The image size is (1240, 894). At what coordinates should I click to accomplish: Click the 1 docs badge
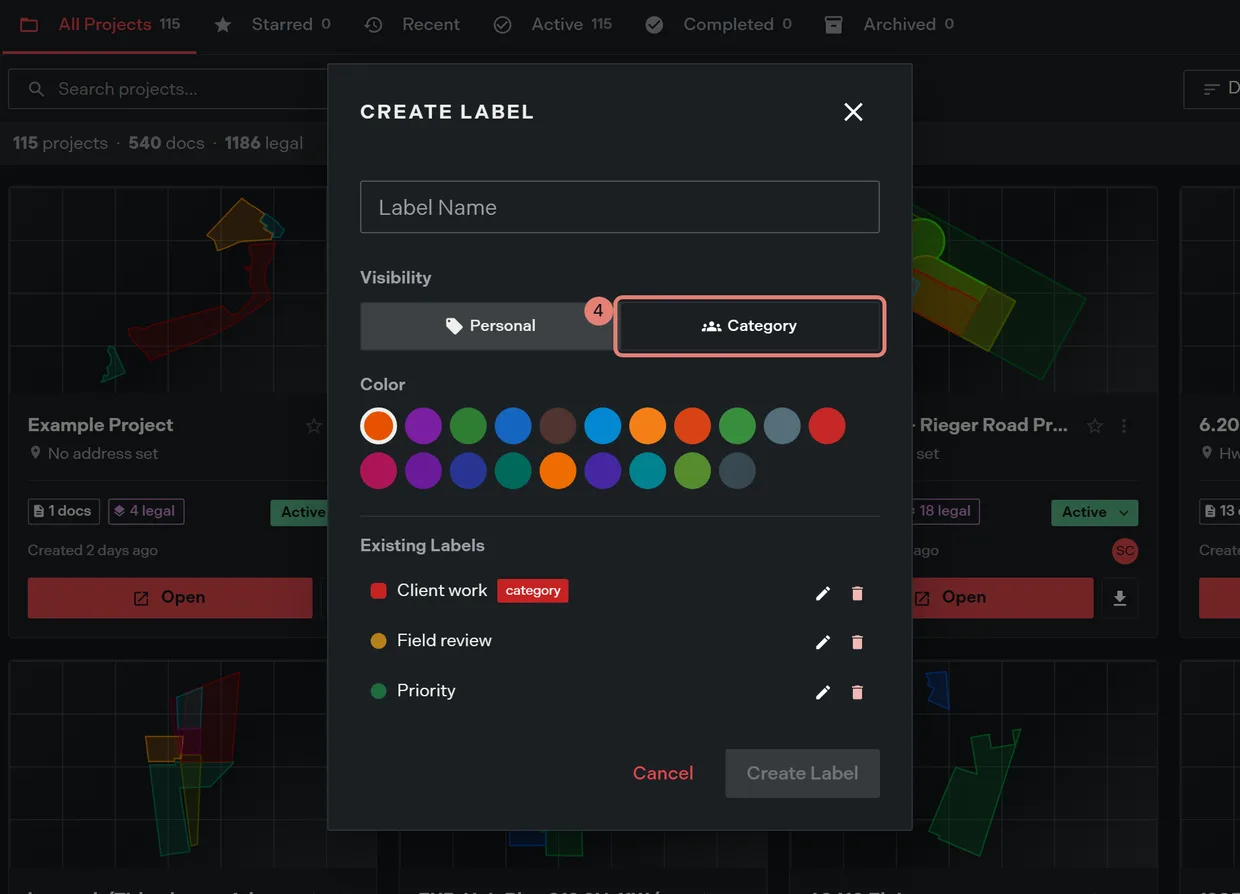click(64, 511)
